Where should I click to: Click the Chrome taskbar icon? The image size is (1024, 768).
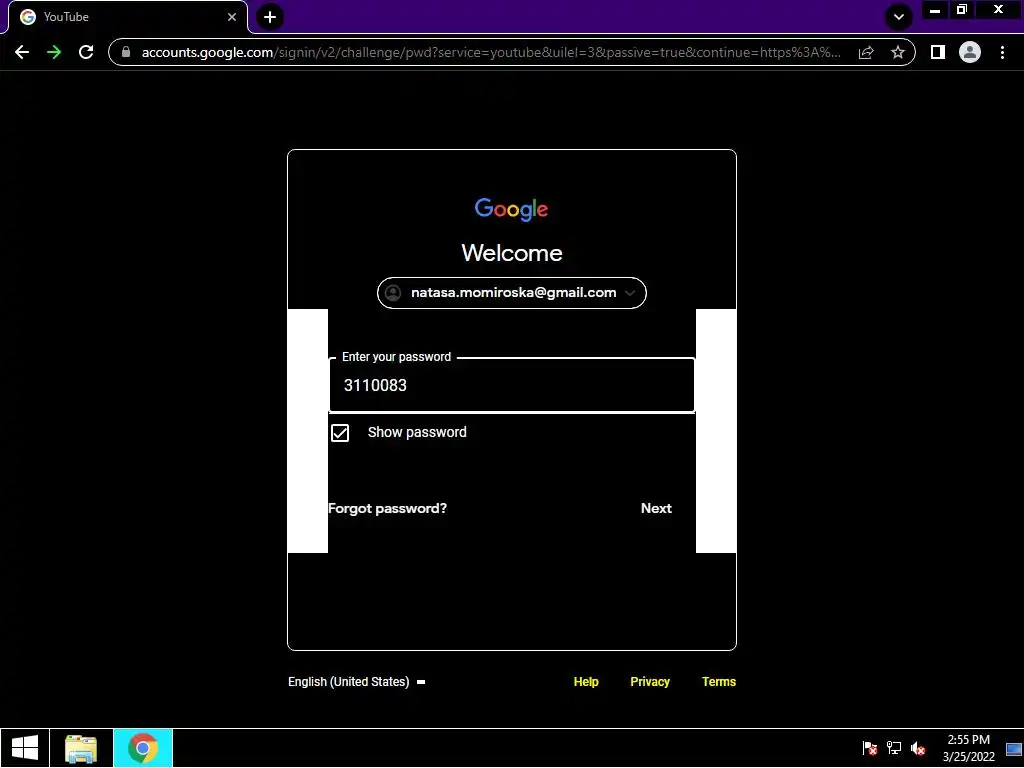tap(143, 748)
